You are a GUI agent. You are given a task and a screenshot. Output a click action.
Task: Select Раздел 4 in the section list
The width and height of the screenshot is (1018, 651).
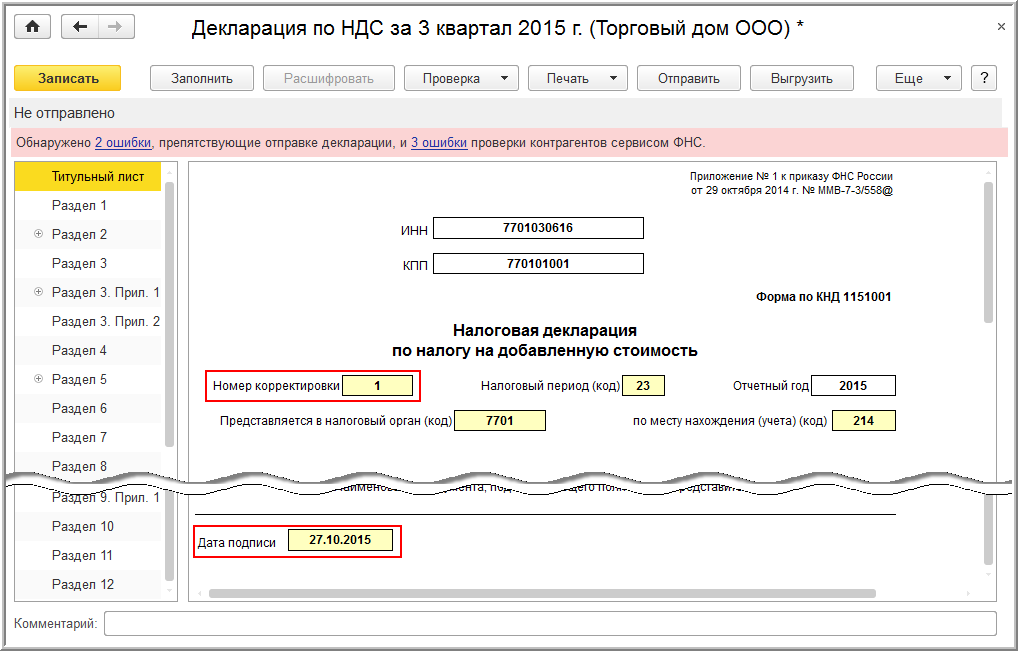(88, 350)
